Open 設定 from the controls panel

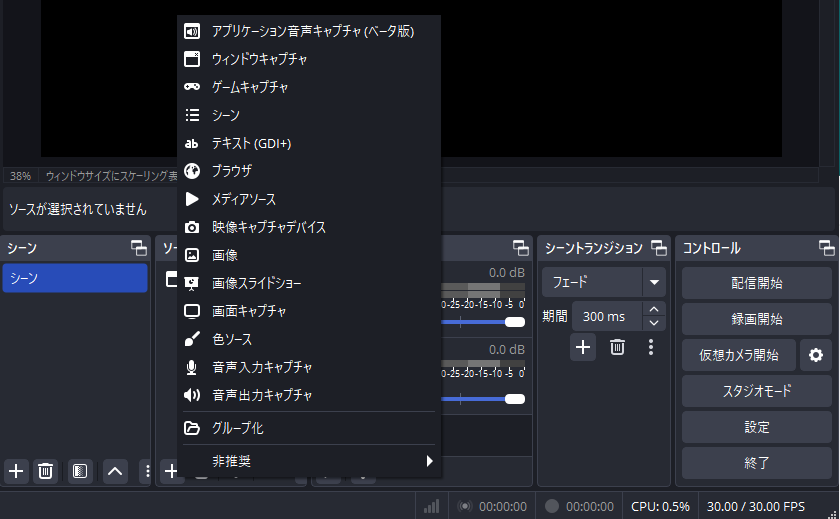pos(756,427)
